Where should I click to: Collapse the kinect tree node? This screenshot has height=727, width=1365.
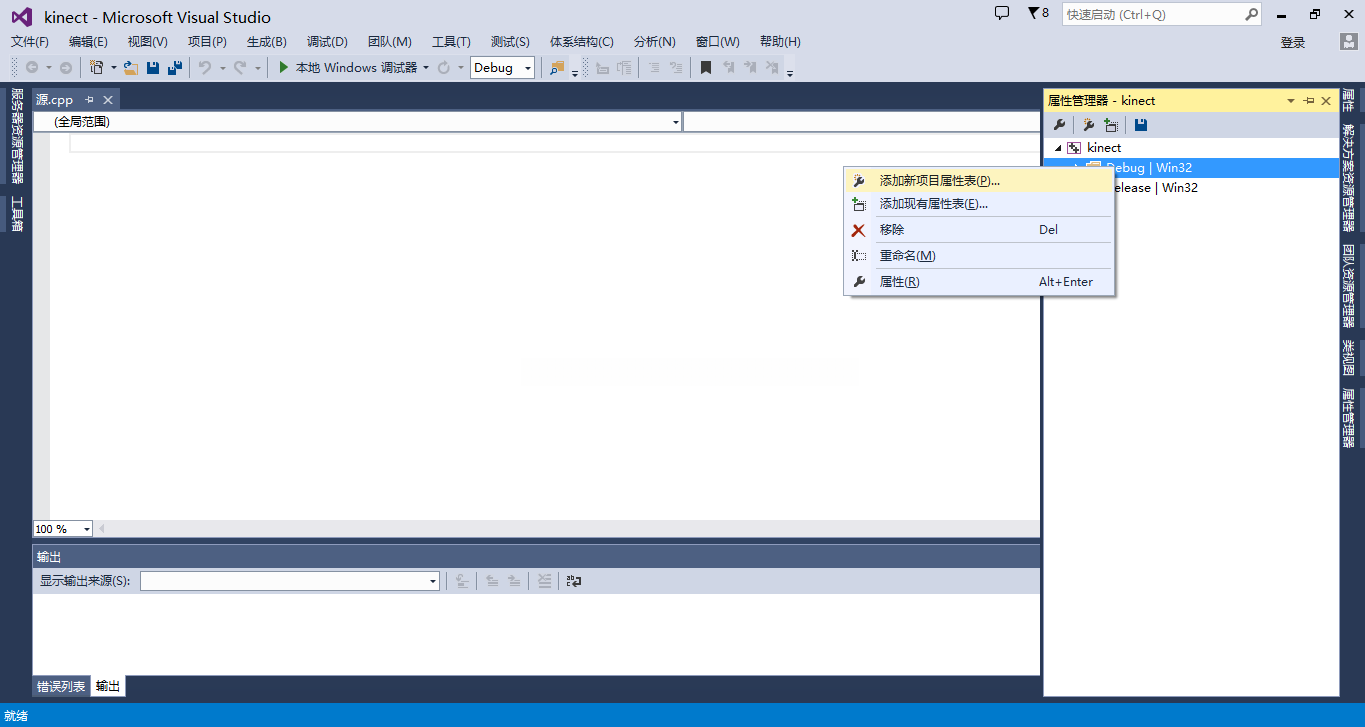(x=1059, y=148)
